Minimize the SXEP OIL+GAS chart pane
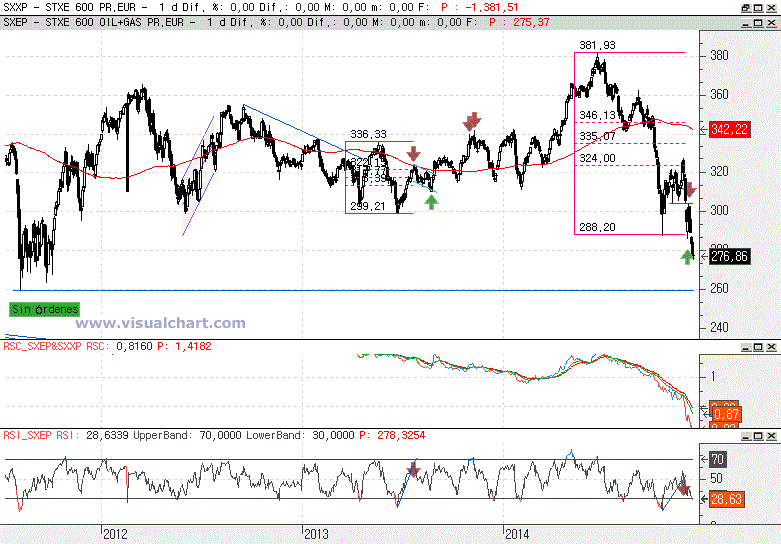The width and height of the screenshot is (781, 544). pyautogui.click(x=746, y=23)
